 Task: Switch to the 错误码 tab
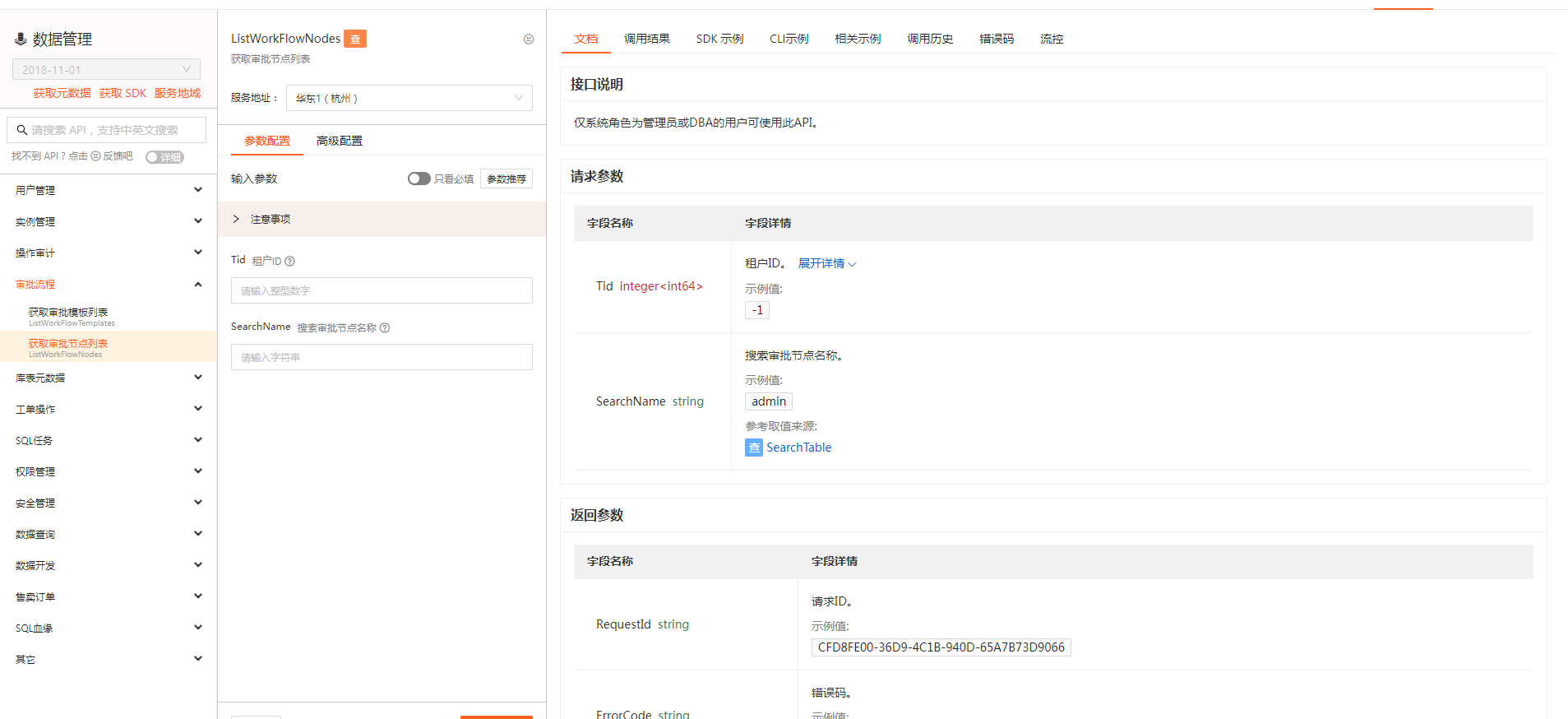pyautogui.click(x=997, y=39)
